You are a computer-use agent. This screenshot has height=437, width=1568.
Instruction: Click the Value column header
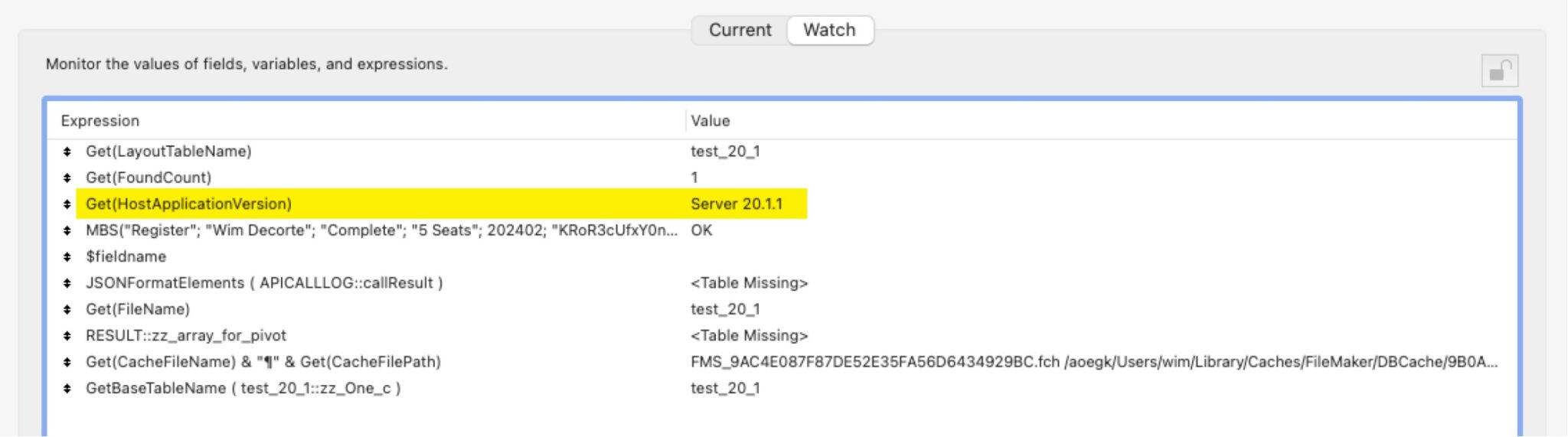(x=710, y=121)
